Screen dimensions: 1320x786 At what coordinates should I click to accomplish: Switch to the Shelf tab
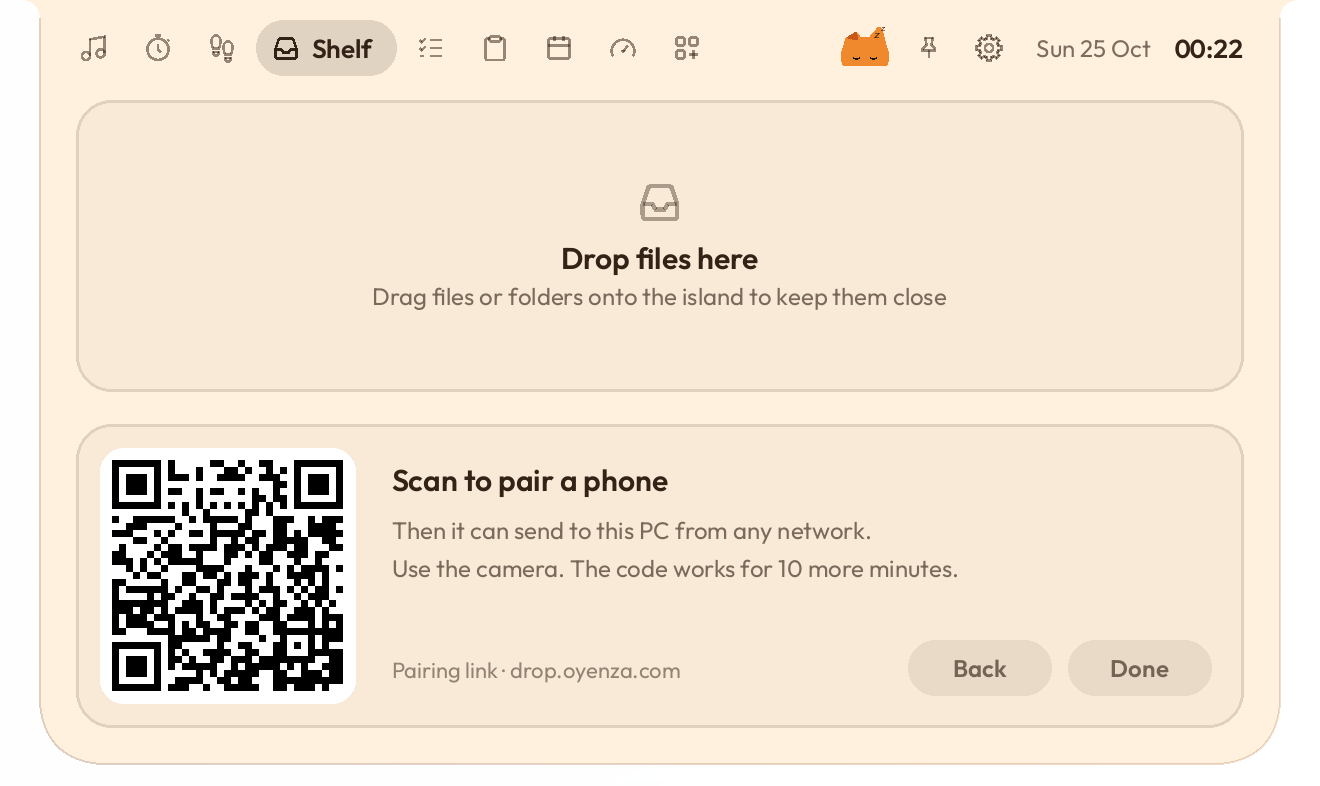(326, 48)
